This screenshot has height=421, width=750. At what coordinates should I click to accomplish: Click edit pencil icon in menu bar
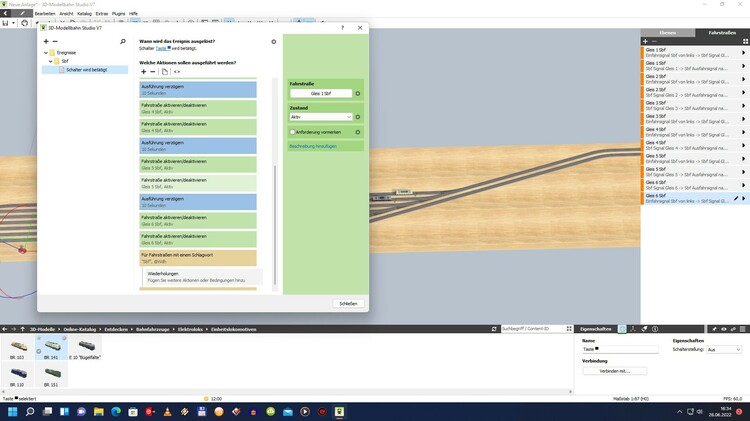pos(22,13)
